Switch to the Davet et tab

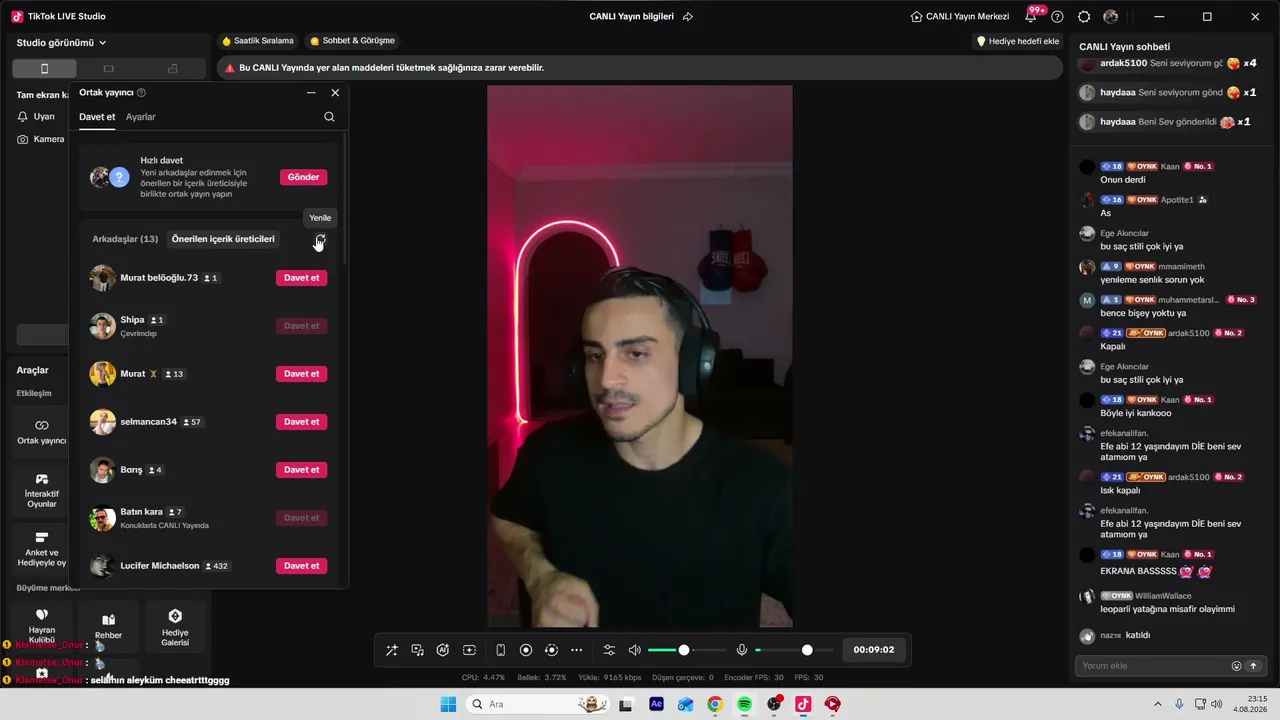pos(97,117)
